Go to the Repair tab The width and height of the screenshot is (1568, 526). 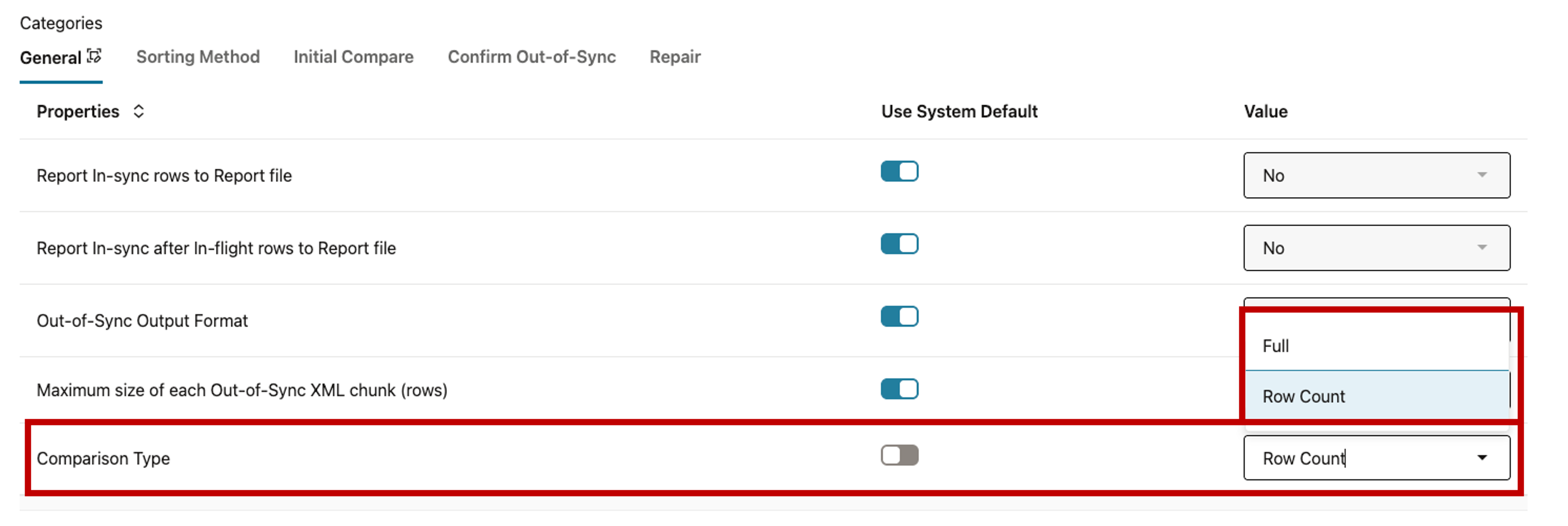pos(674,57)
